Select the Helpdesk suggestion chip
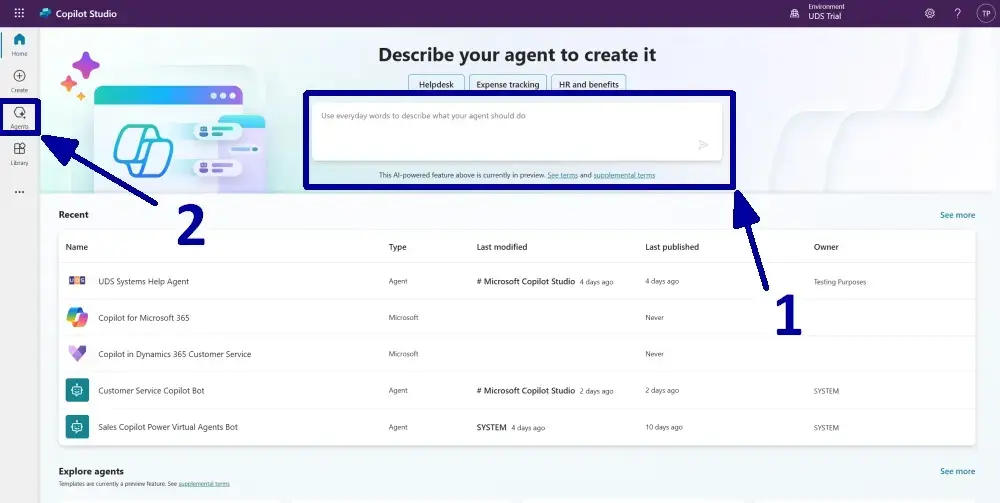 pos(436,84)
